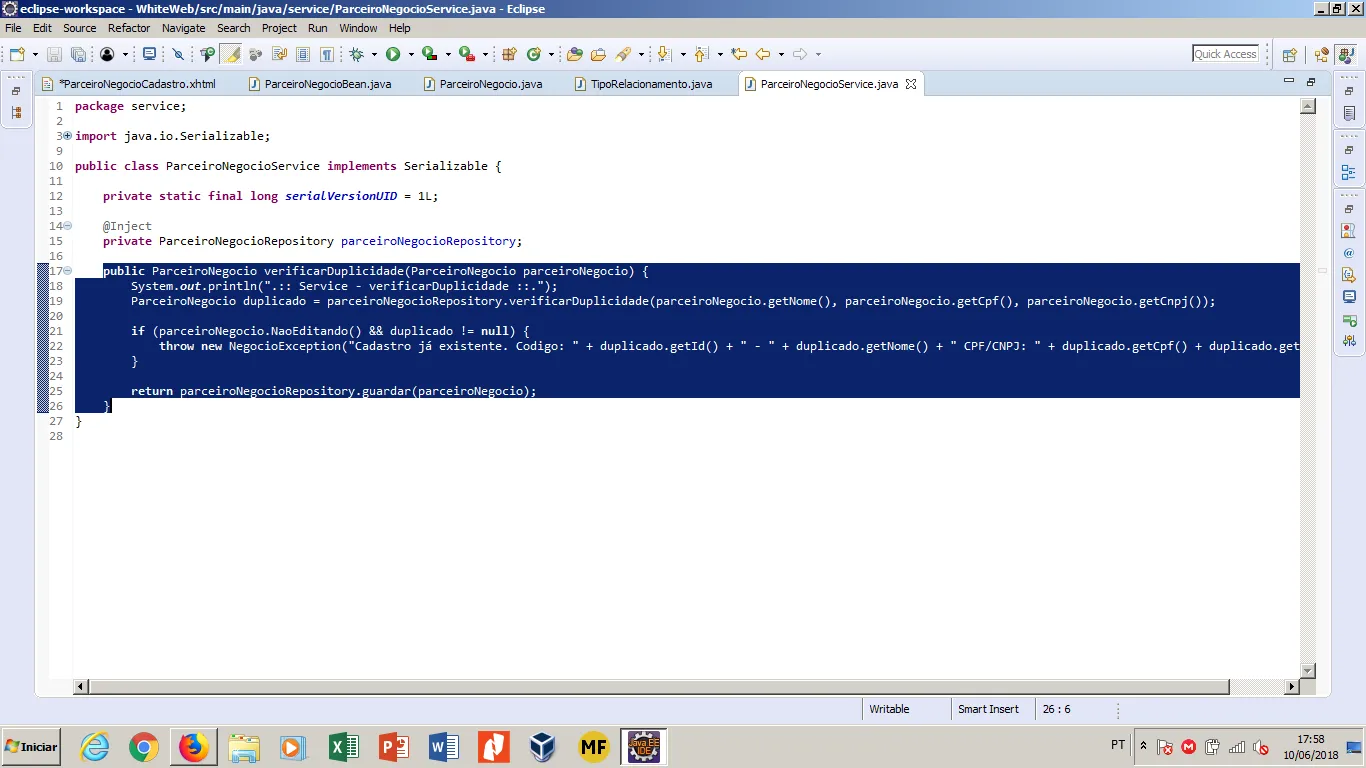This screenshot has width=1366, height=768.
Task: Open the Firefox icon in the taskbar
Action: (x=194, y=747)
